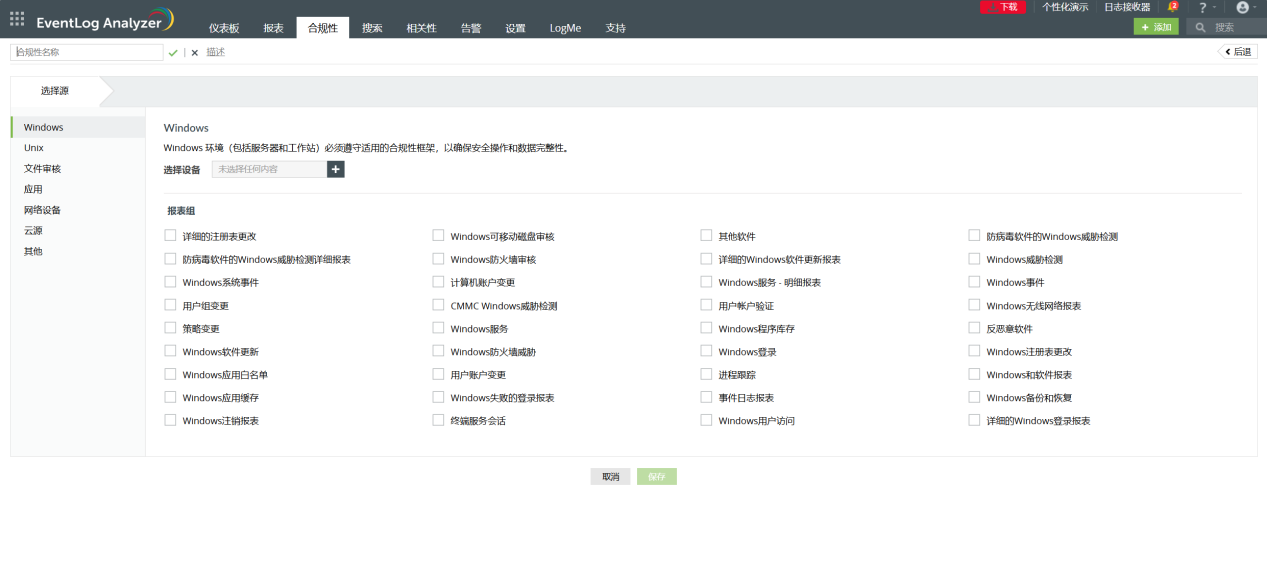The width and height of the screenshot is (1267, 564).
Task: Open the 告警 alerts tab
Action: (470, 28)
